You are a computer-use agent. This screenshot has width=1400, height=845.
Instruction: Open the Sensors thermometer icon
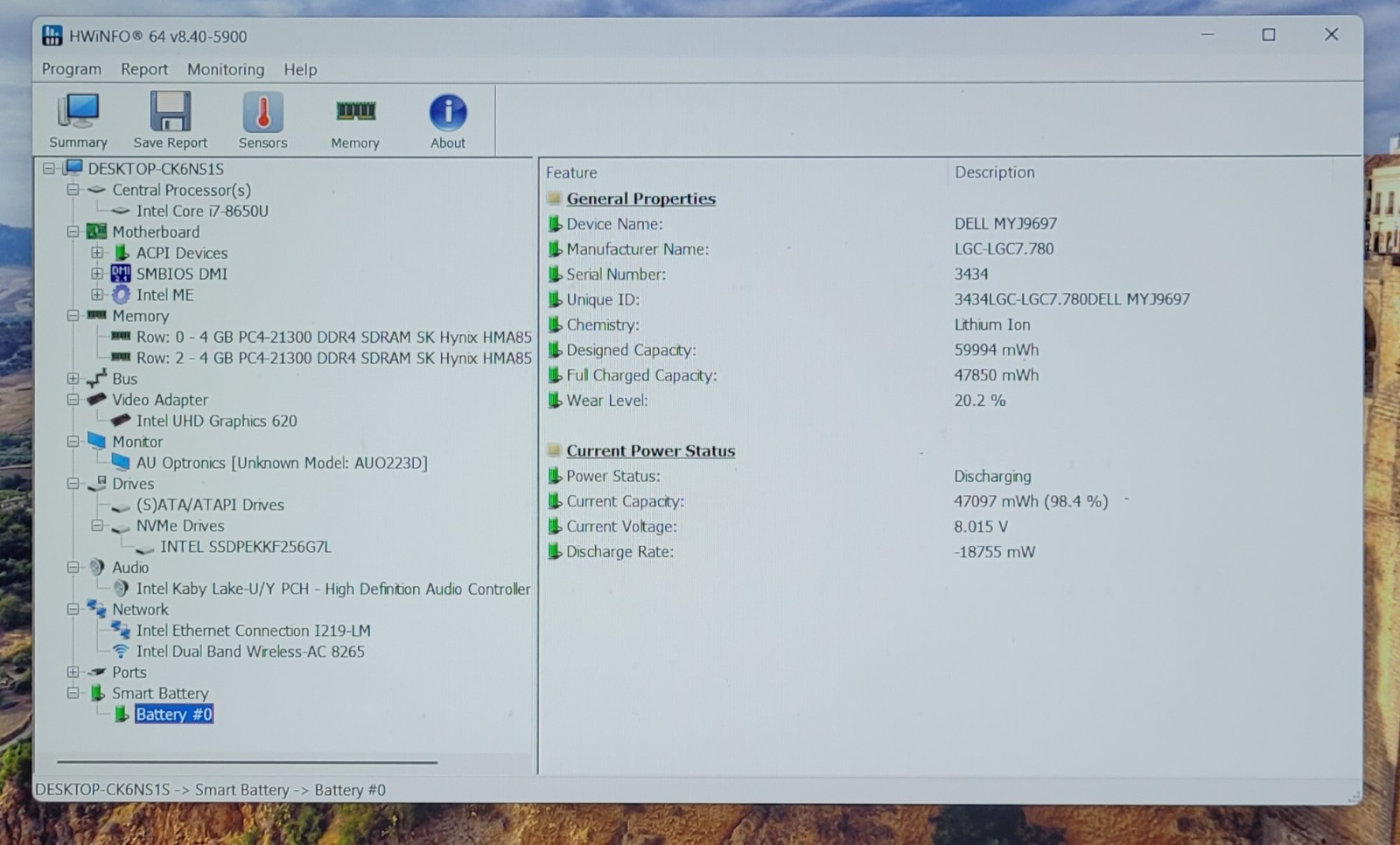point(262,111)
